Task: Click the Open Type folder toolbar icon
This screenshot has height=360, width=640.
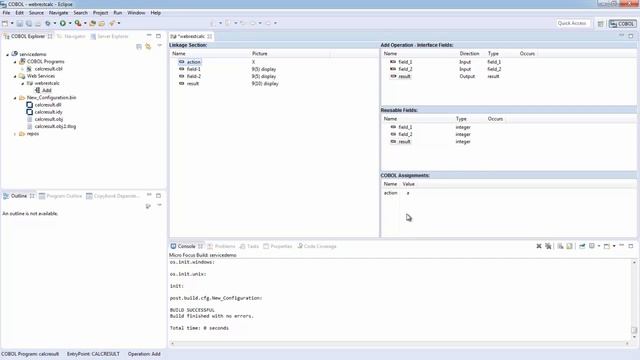Action: point(93,23)
